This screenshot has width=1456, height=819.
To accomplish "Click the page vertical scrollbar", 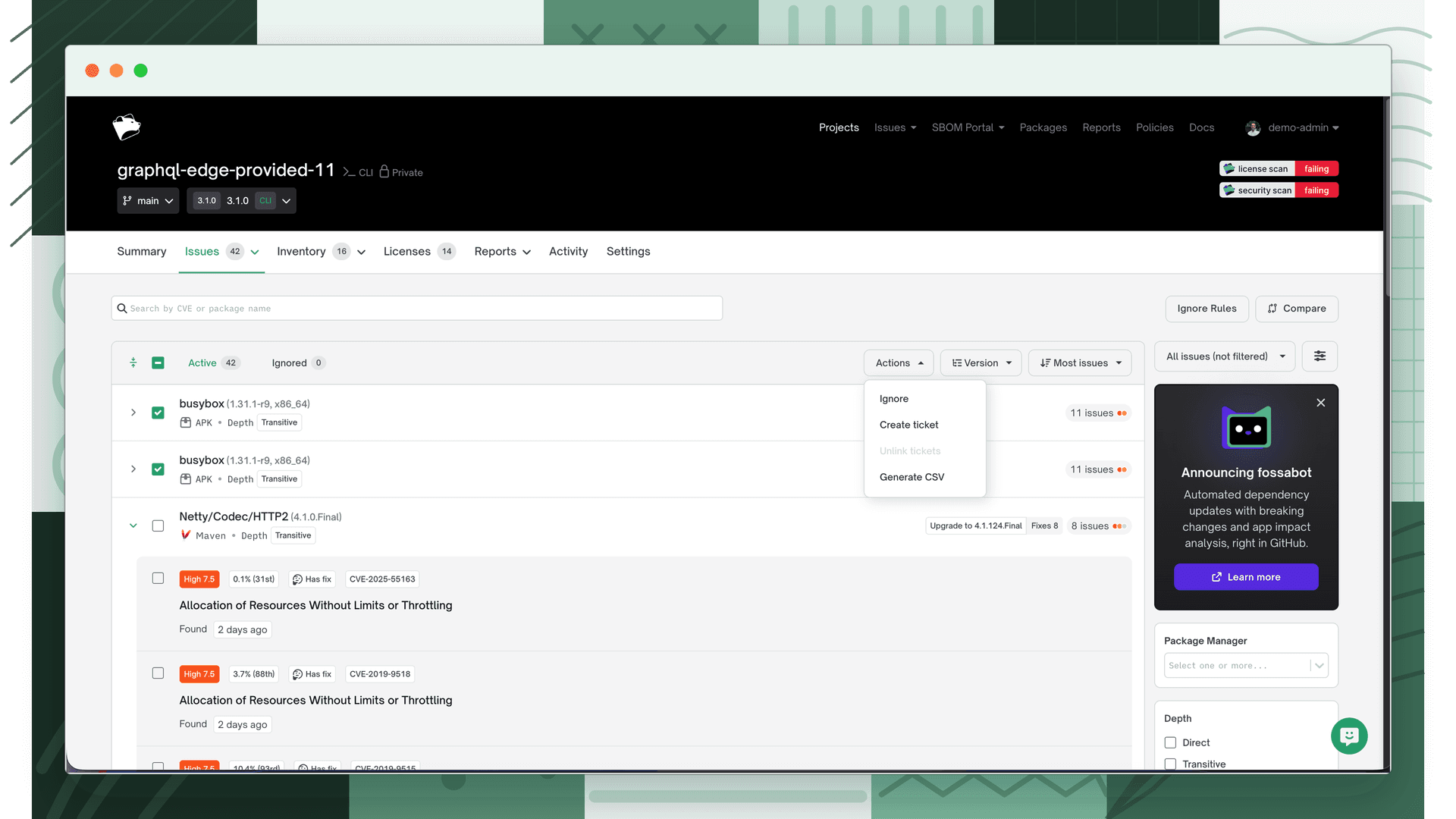I will [x=1387, y=197].
